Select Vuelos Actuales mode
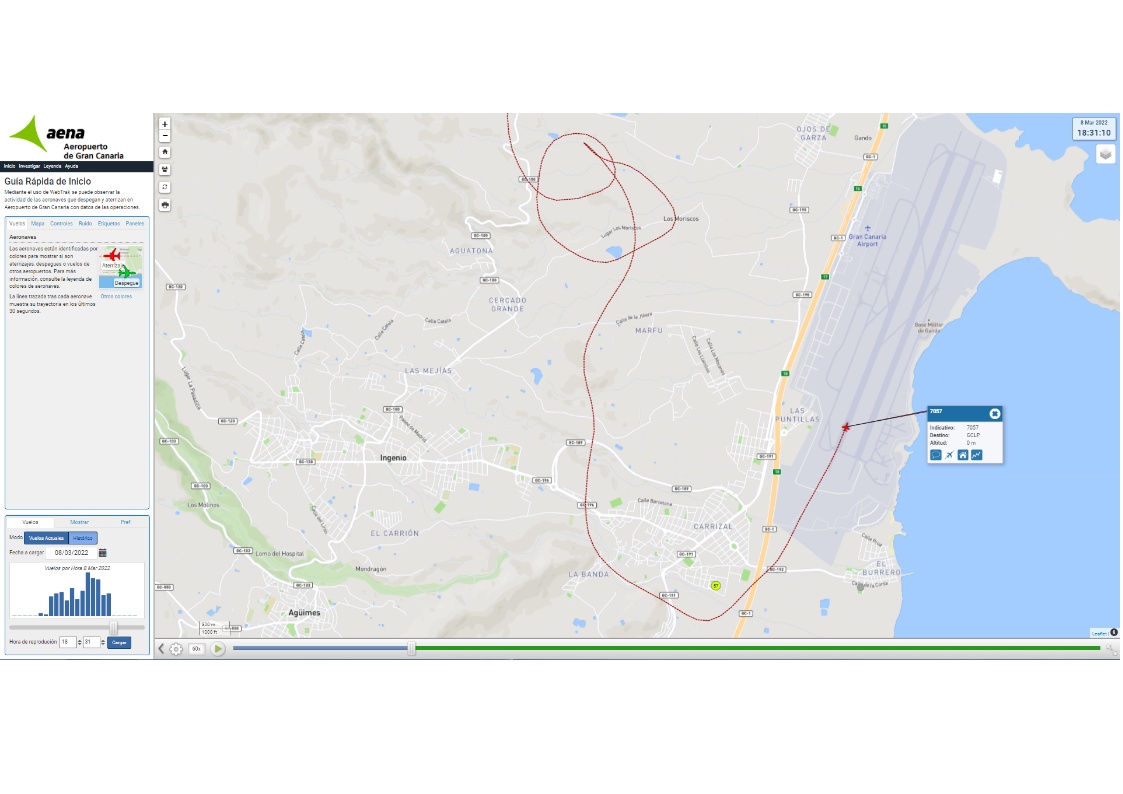 click(47, 538)
